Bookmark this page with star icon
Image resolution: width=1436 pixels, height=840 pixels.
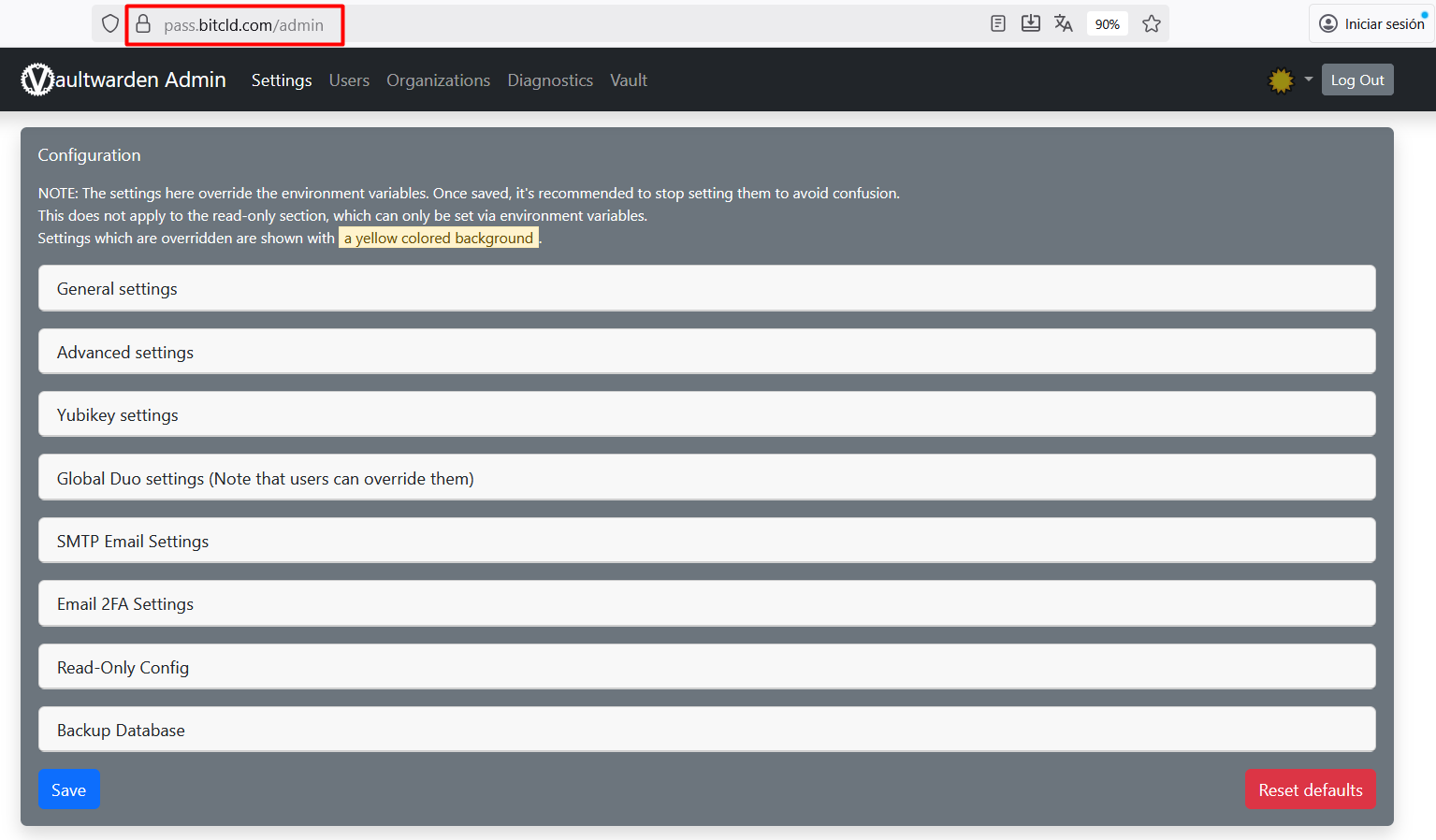click(x=1152, y=24)
